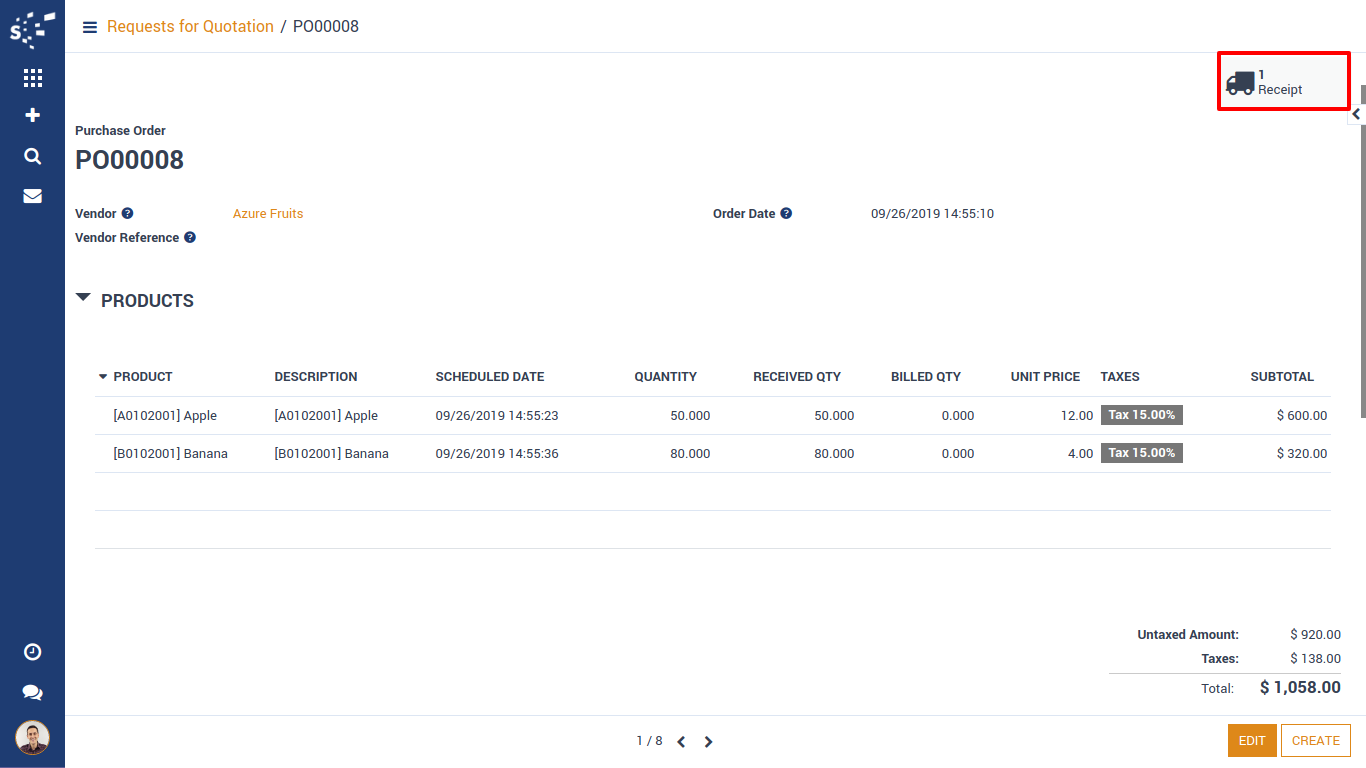Expand the right side panel chevron

coord(1356,114)
